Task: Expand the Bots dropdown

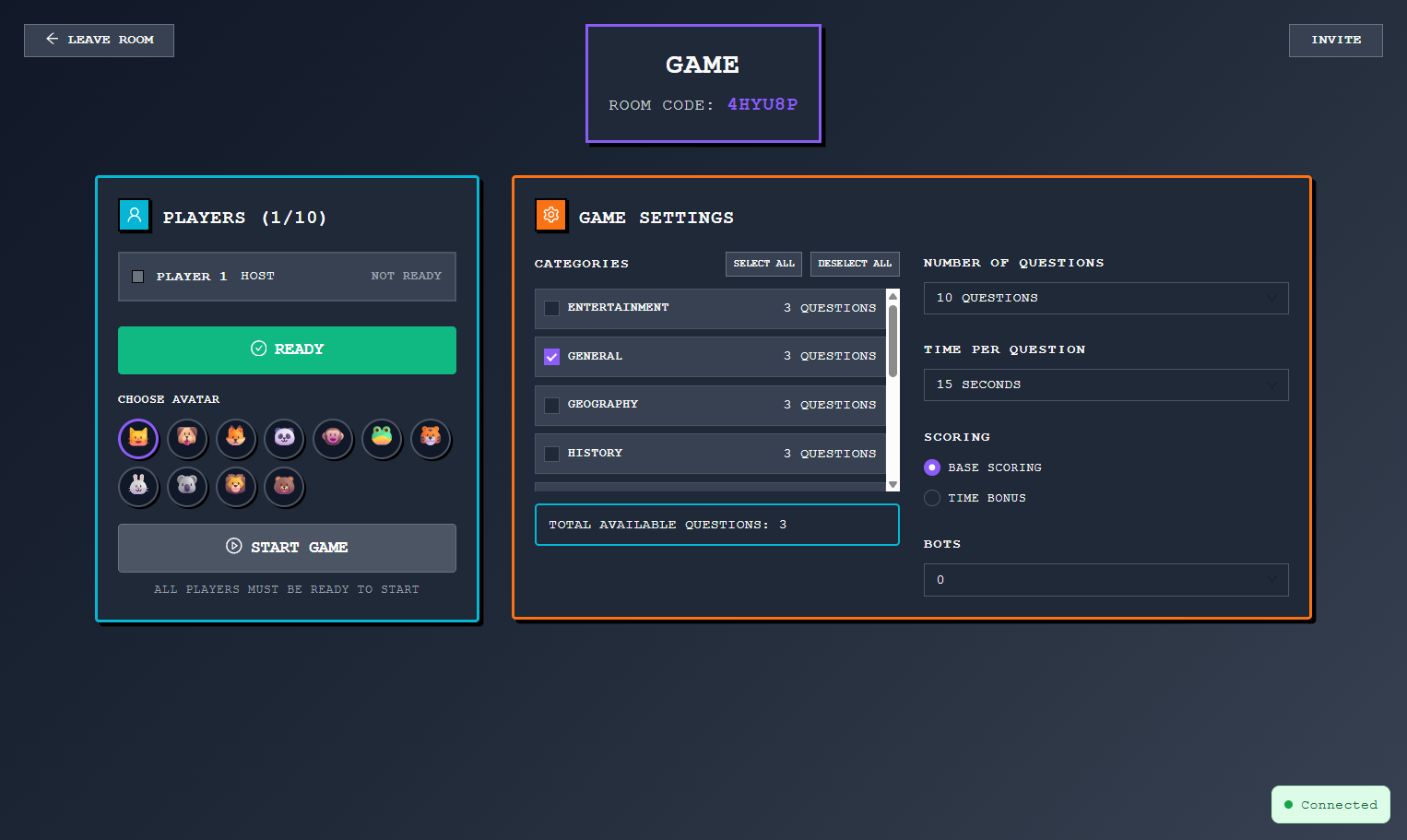Action: point(1105,580)
